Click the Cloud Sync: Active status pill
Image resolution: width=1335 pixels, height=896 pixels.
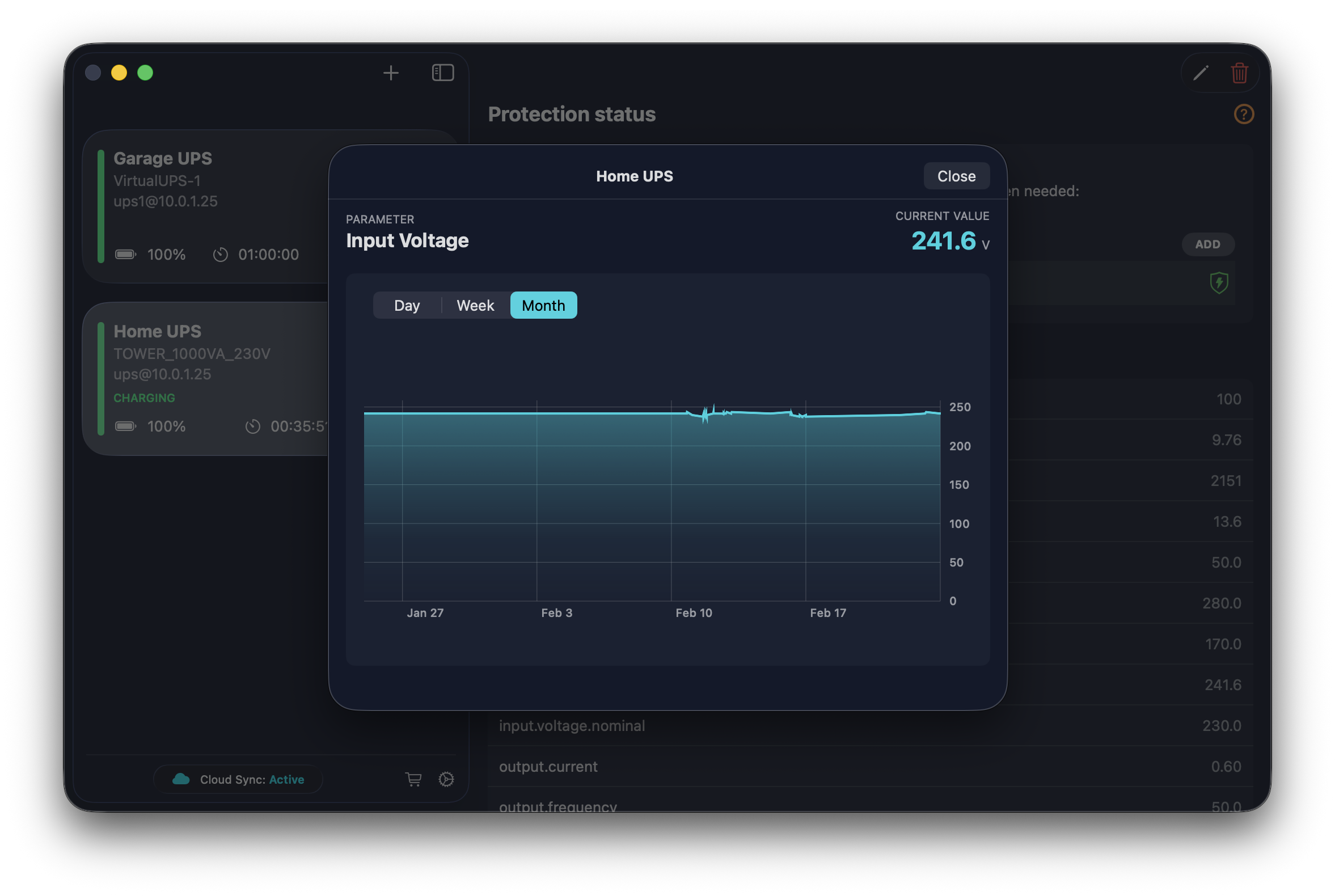tap(238, 779)
